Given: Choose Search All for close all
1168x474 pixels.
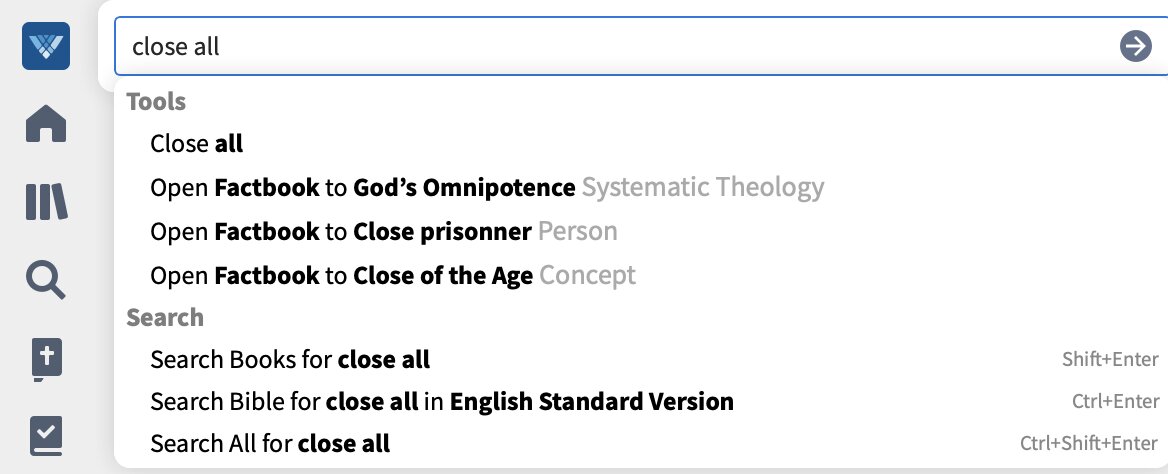Looking at the screenshot, I should click(641, 444).
